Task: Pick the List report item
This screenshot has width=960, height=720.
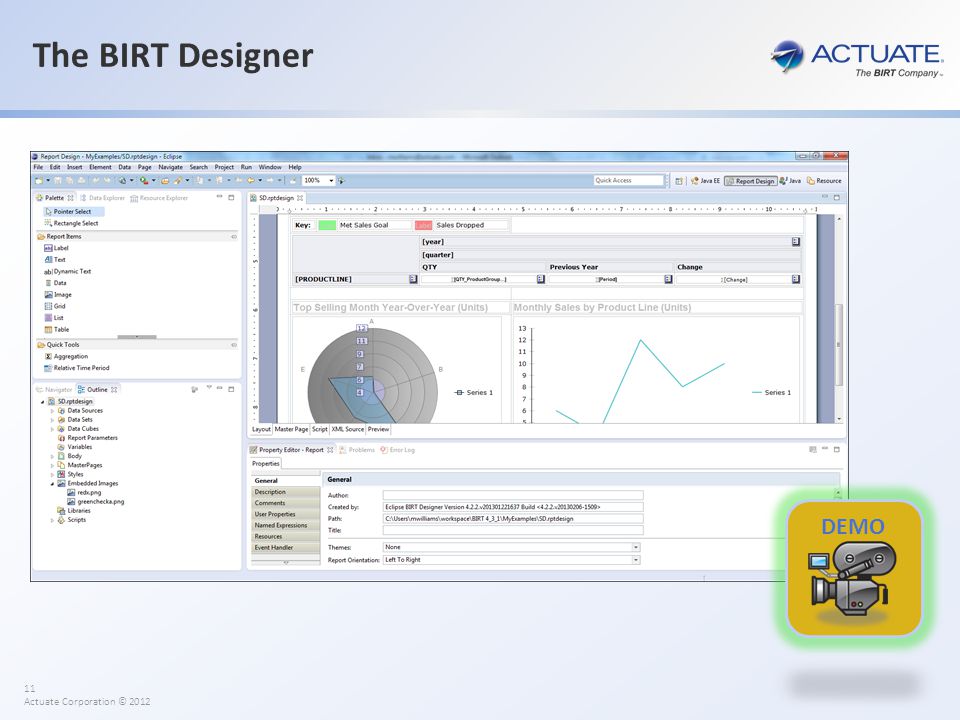Action: pyautogui.click(x=54, y=318)
